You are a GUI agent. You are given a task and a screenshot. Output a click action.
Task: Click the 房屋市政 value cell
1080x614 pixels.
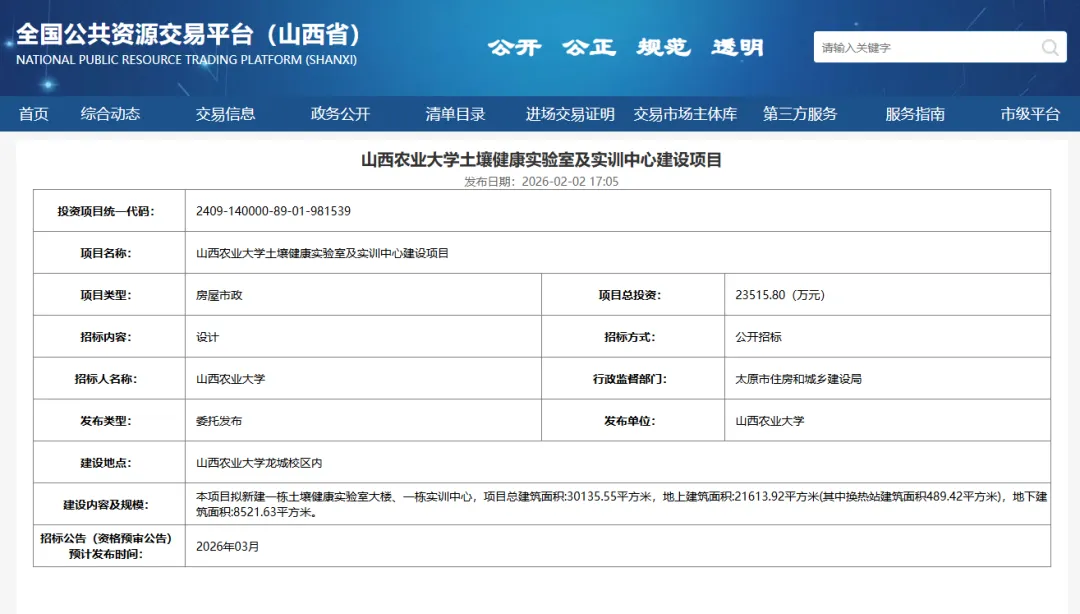click(x=363, y=295)
